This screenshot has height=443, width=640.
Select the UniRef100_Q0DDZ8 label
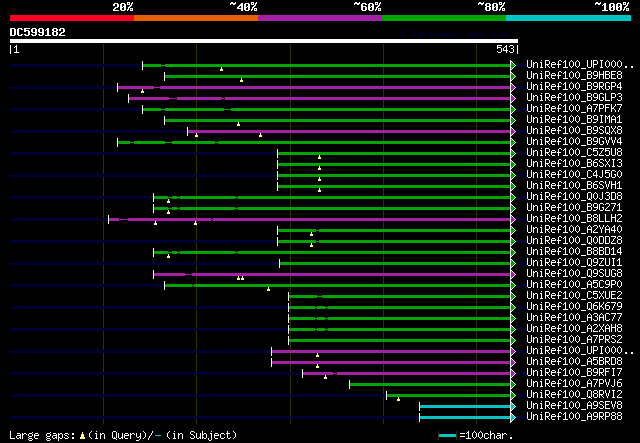574,240
